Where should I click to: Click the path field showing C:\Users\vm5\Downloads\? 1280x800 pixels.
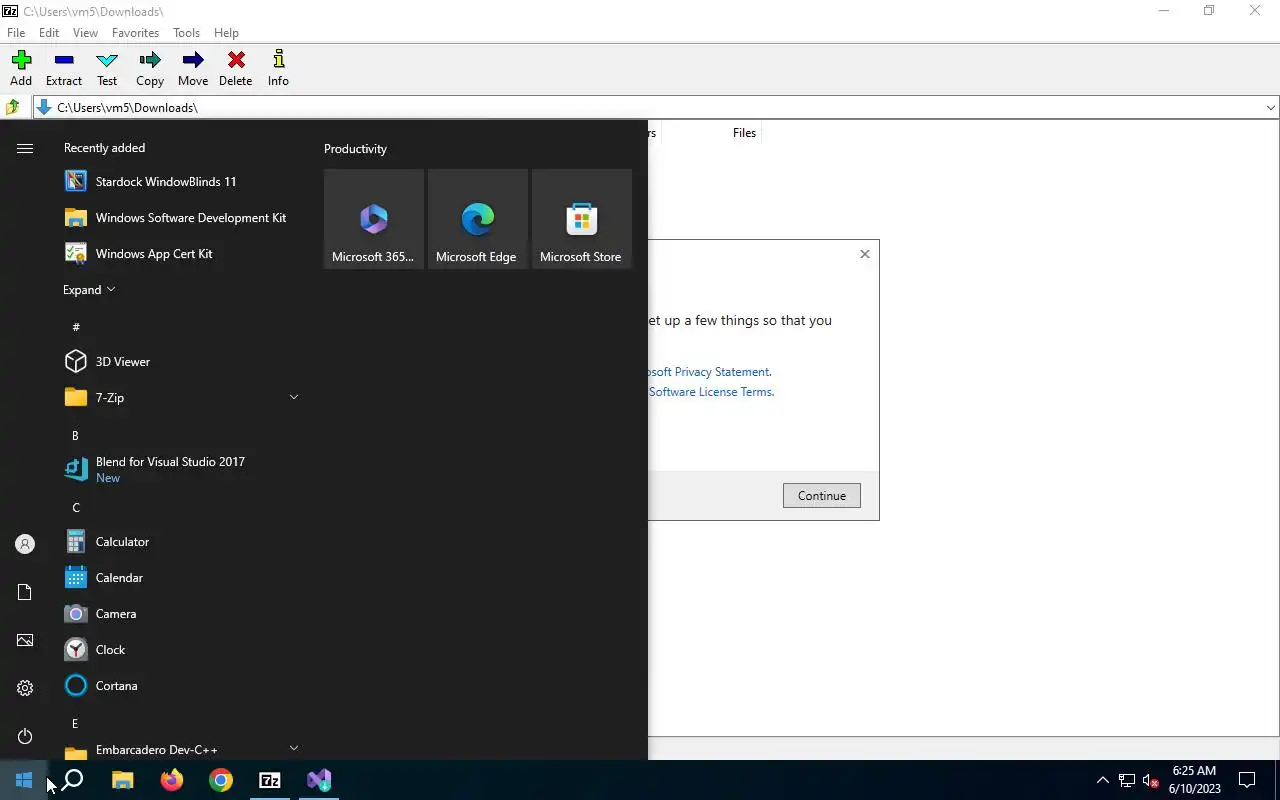(648, 107)
